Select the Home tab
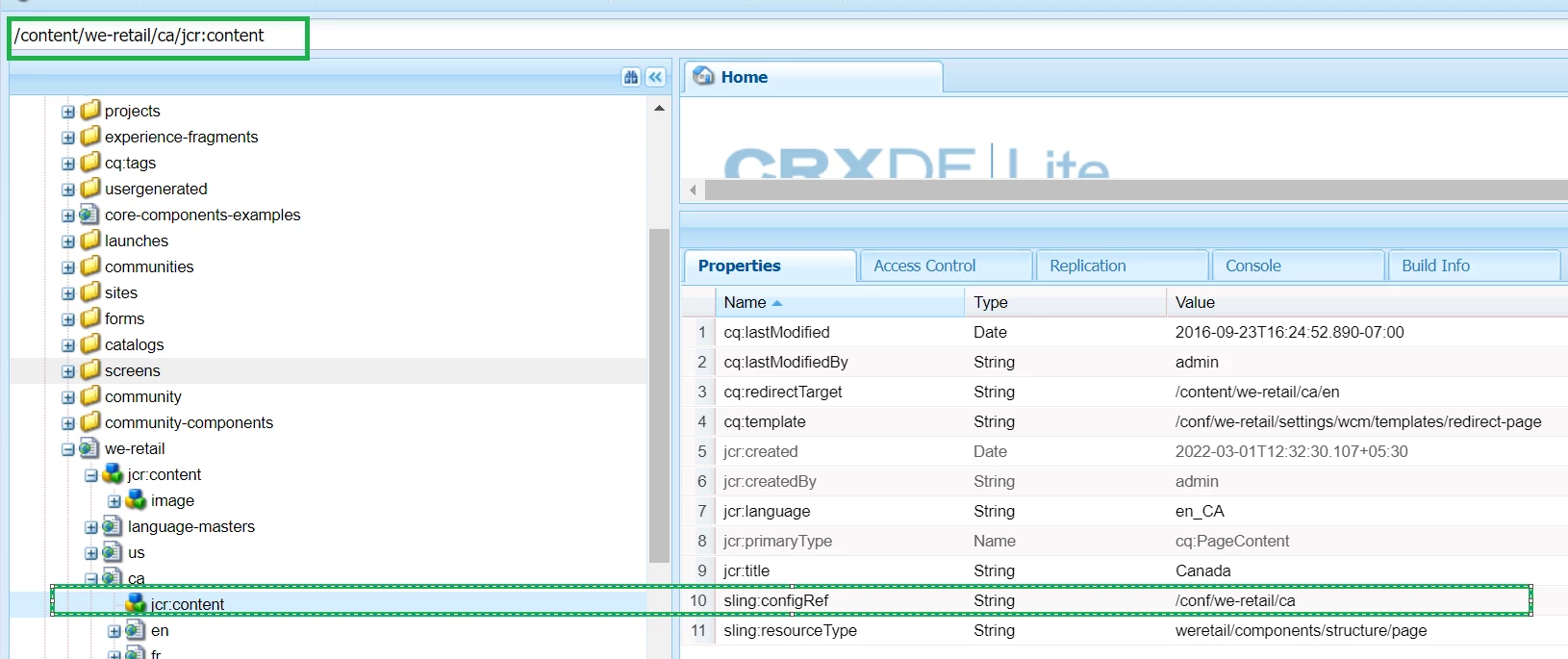Viewport: 1568px width, 659px height. (x=813, y=77)
